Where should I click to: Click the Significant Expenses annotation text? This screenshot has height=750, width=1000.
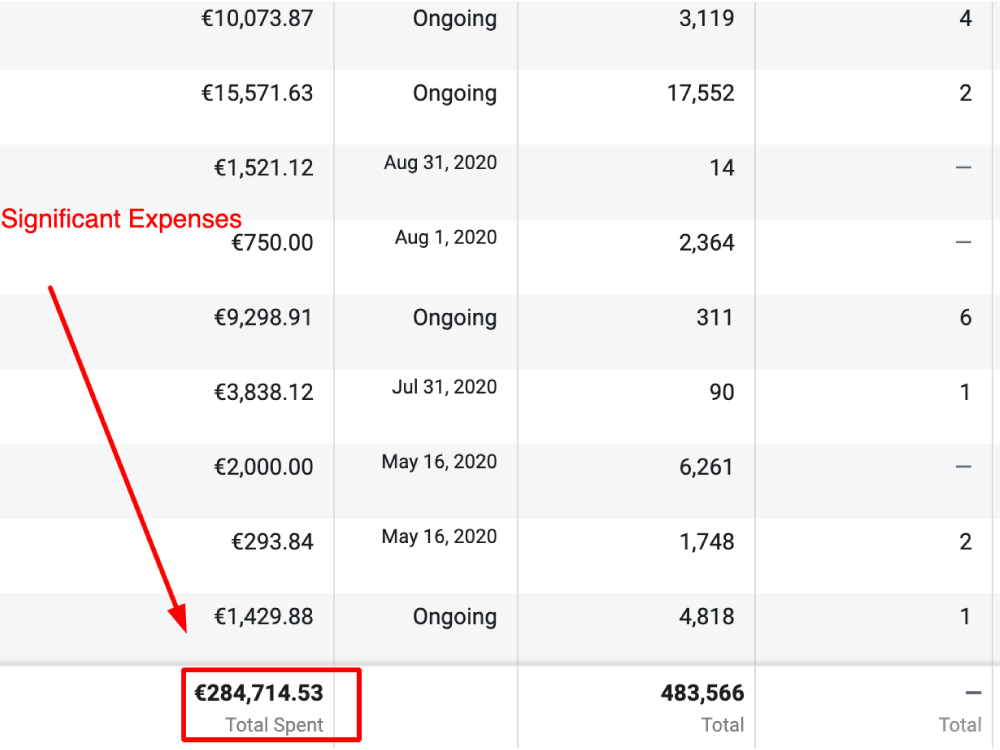(121, 219)
